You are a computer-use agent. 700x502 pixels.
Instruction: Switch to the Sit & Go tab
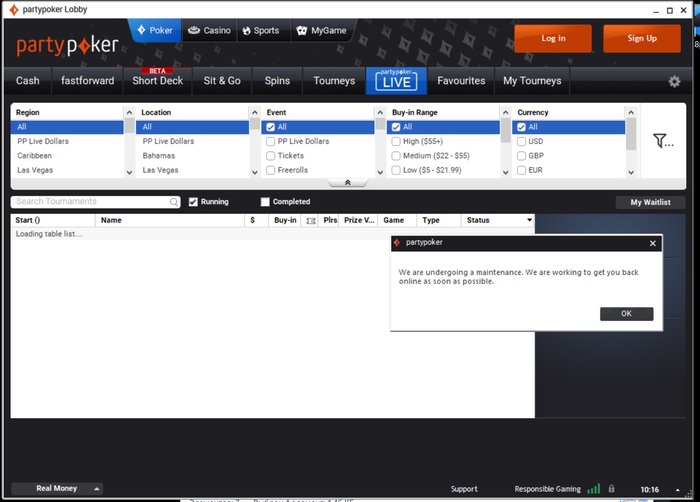222,81
